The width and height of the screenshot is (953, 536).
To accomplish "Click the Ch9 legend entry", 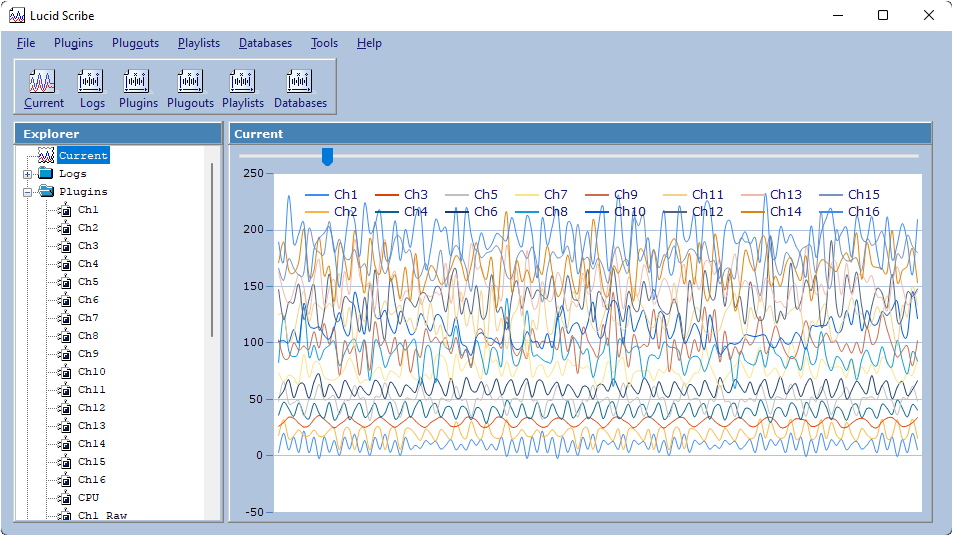I will 611,194.
